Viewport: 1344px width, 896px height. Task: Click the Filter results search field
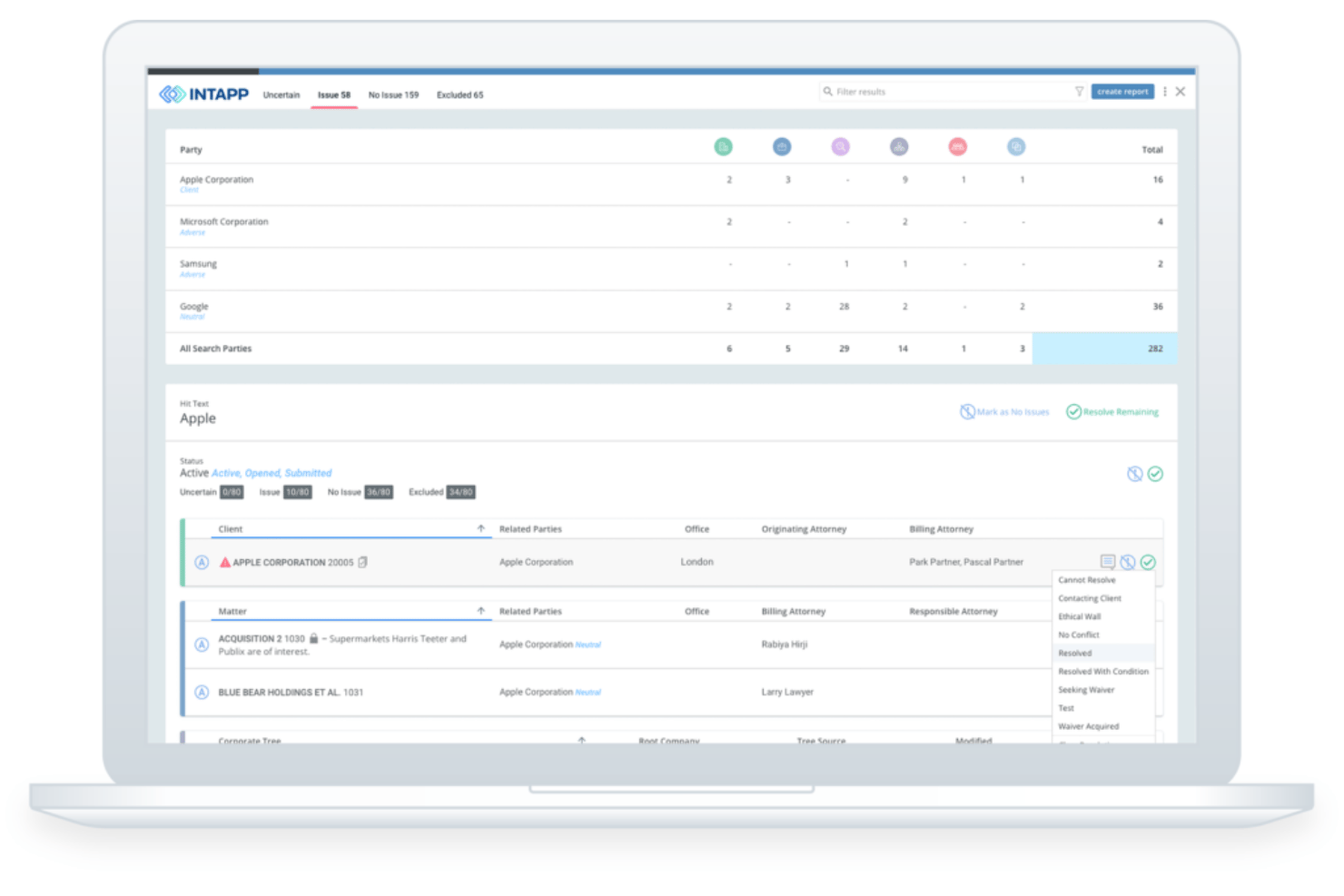click(952, 92)
